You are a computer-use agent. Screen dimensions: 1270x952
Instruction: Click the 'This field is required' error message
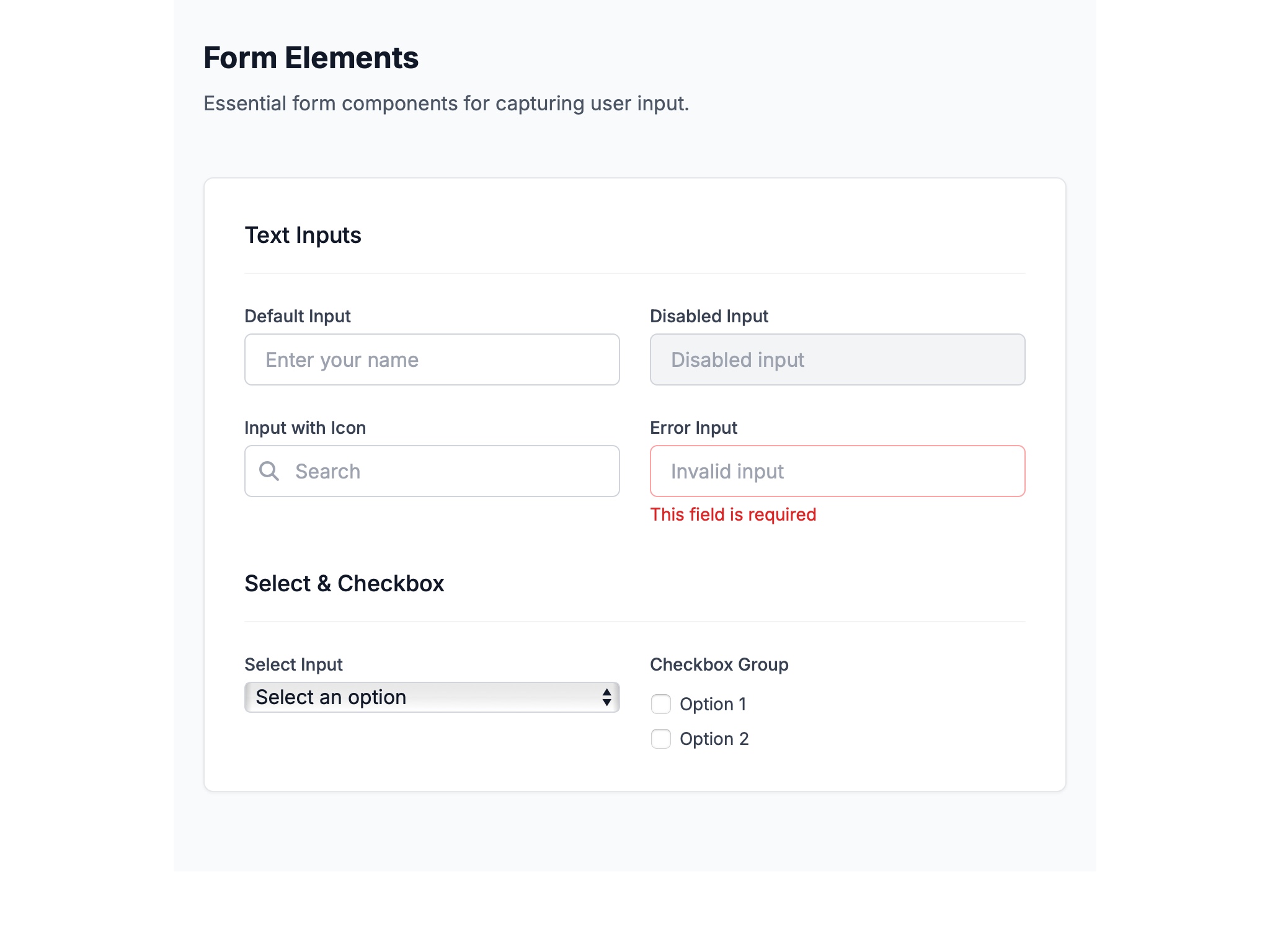pyautogui.click(x=732, y=514)
